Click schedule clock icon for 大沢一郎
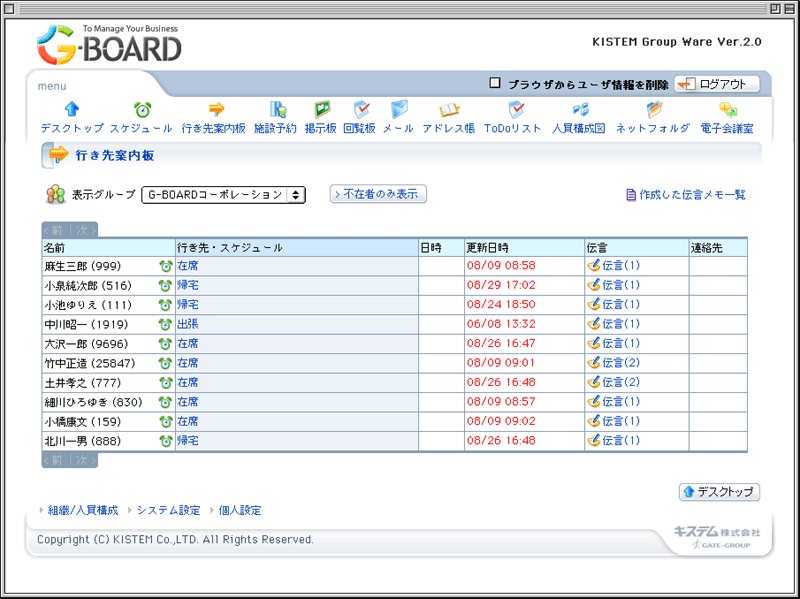800x599 pixels. point(165,344)
